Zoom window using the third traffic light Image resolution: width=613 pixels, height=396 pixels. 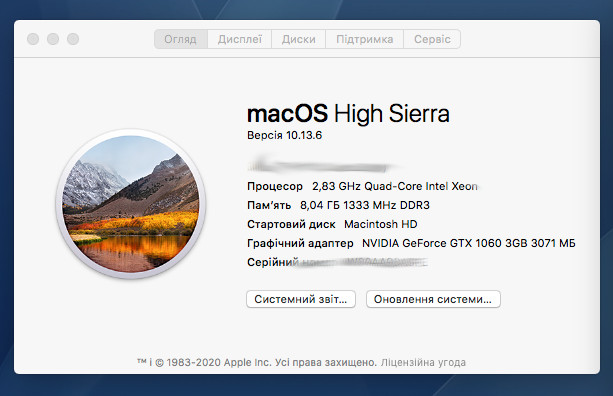point(73,39)
